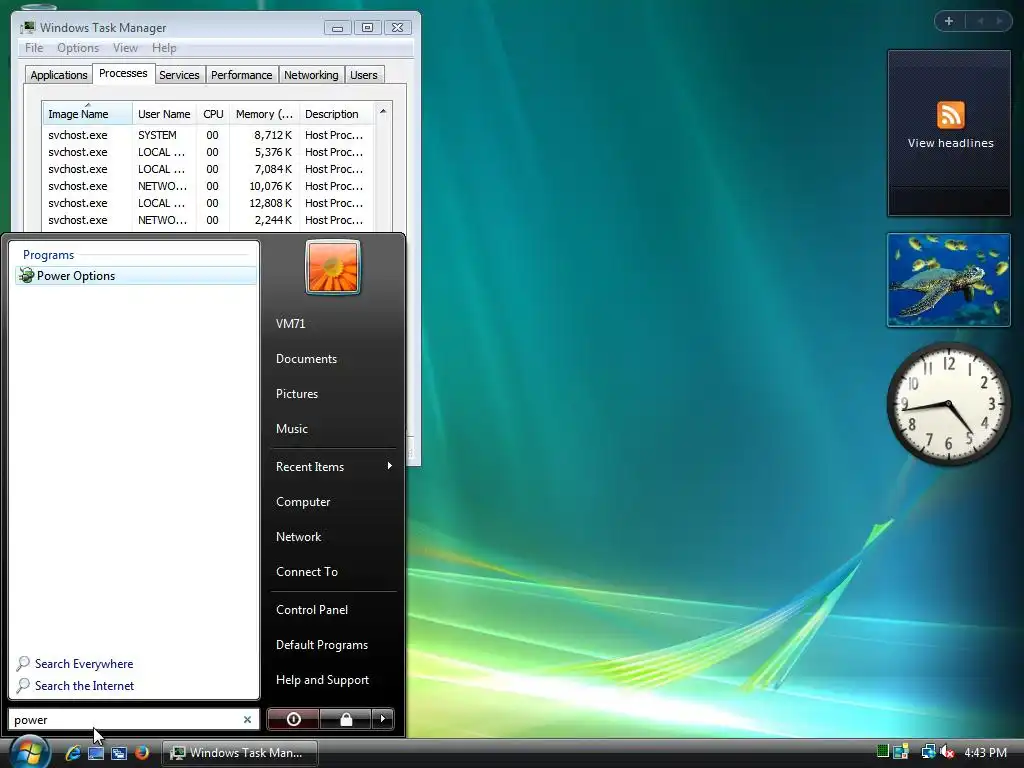
Task: Open Documents from Start menu
Action: (x=306, y=359)
